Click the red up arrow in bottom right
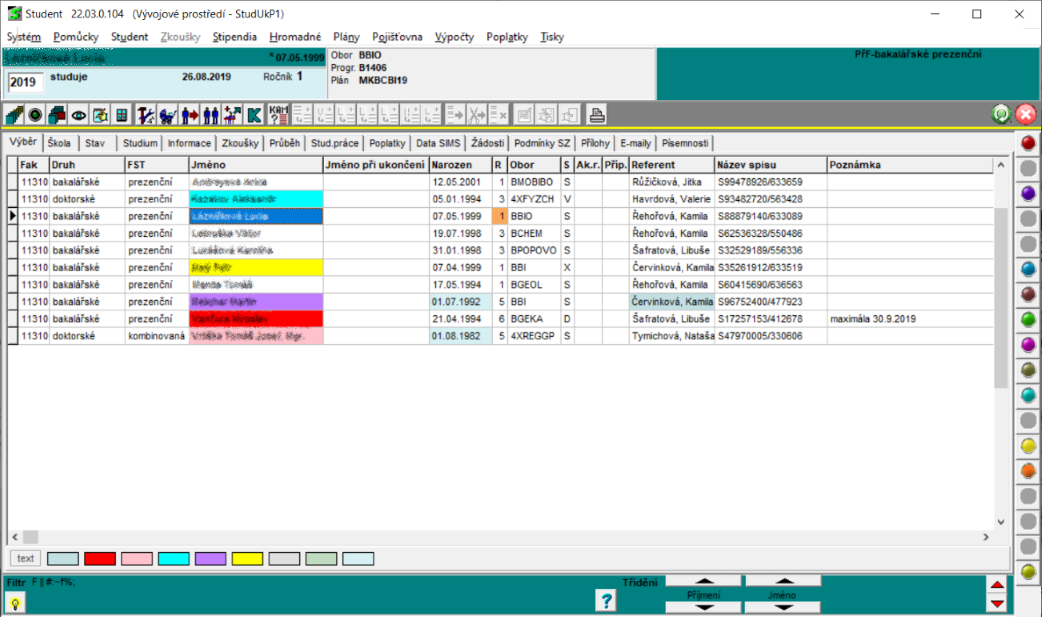Image resolution: width=1042 pixels, height=617 pixels. pos(996,585)
